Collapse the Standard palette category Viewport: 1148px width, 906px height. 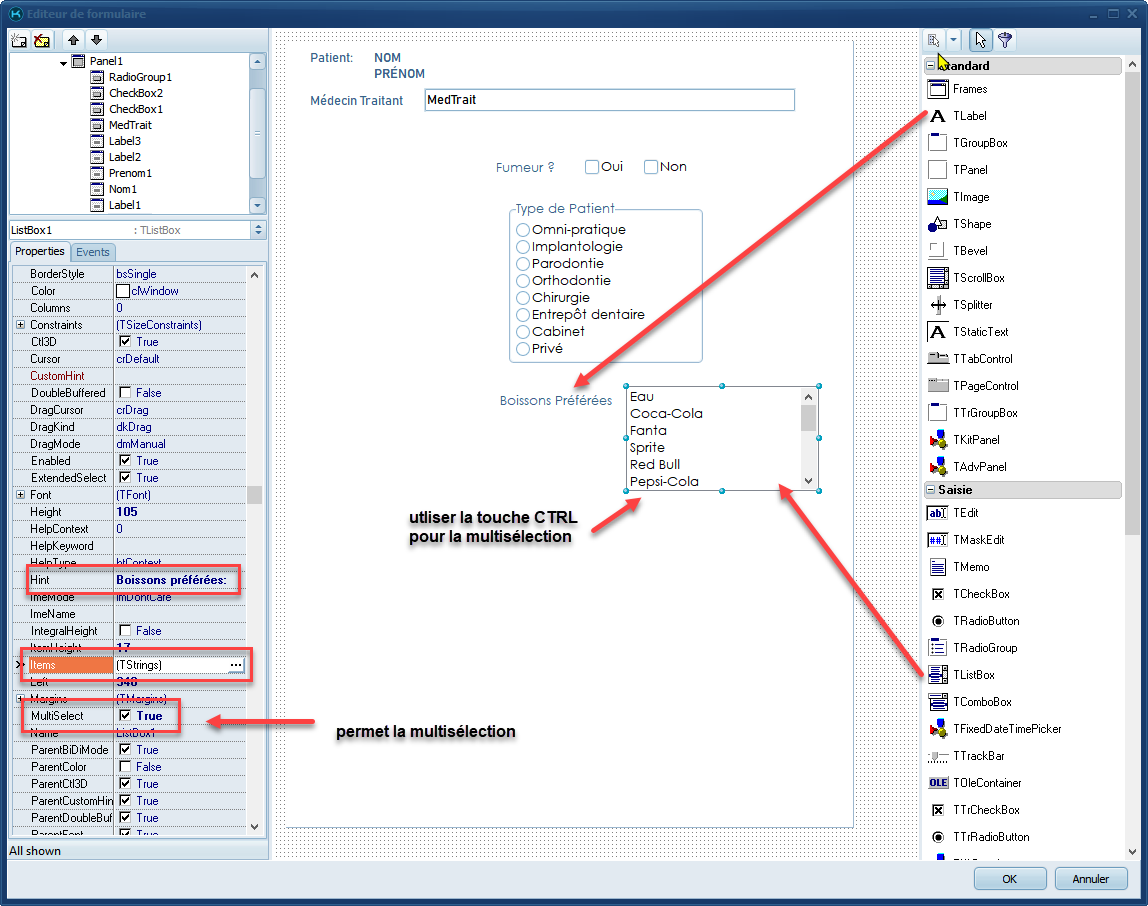tap(931, 66)
